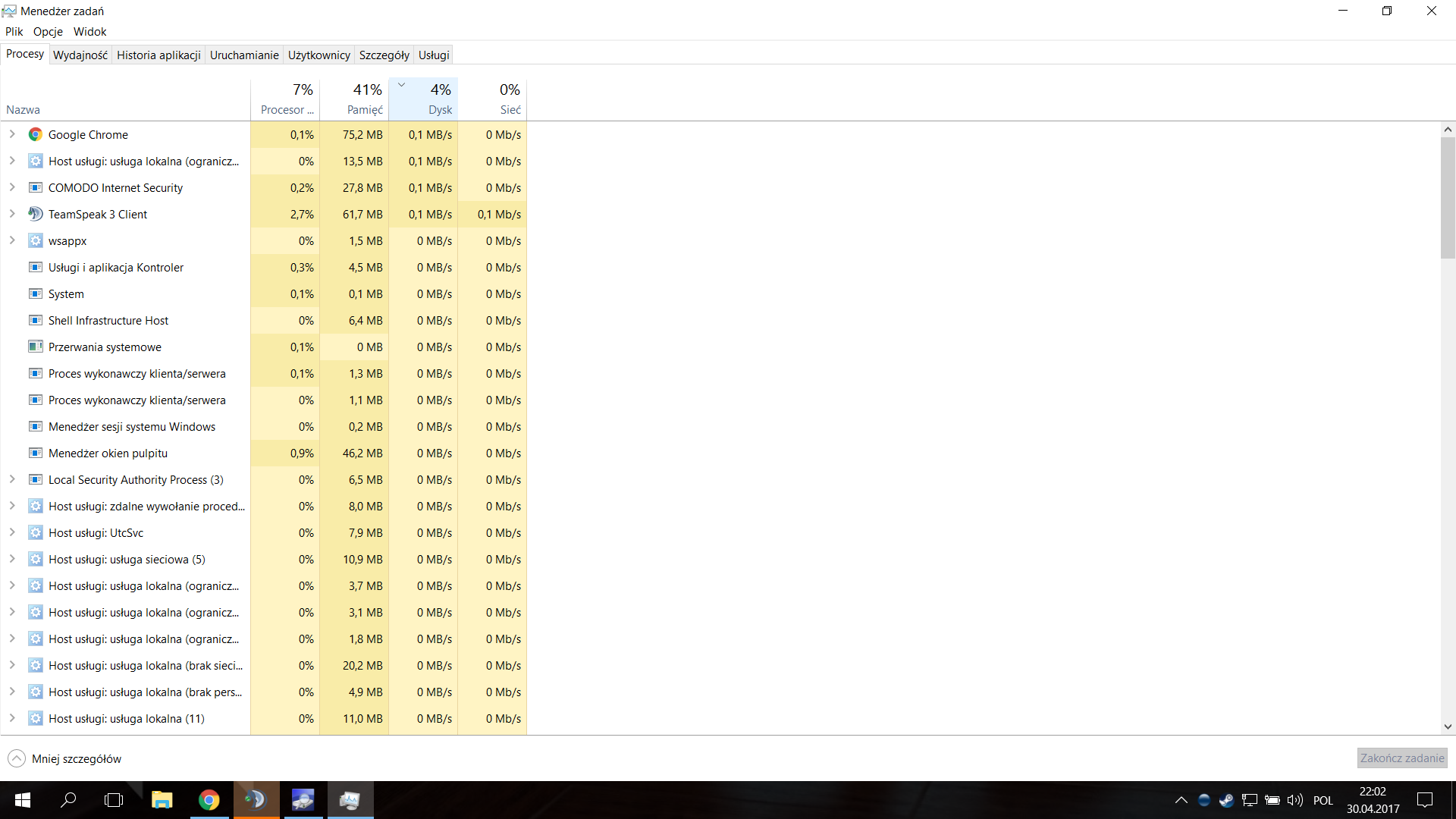This screenshot has width=1456, height=819.
Task: Expand Host usługi: zdalne wywołanie procedur
Action: tap(12, 506)
